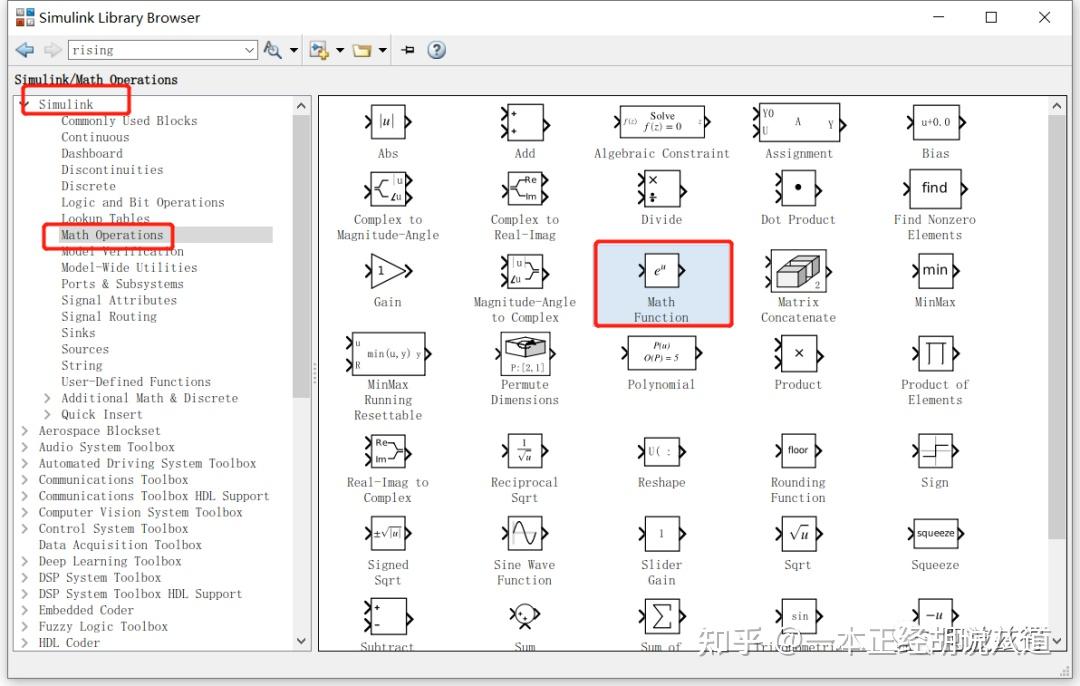
Task: Open the help question mark button
Action: pos(437,50)
